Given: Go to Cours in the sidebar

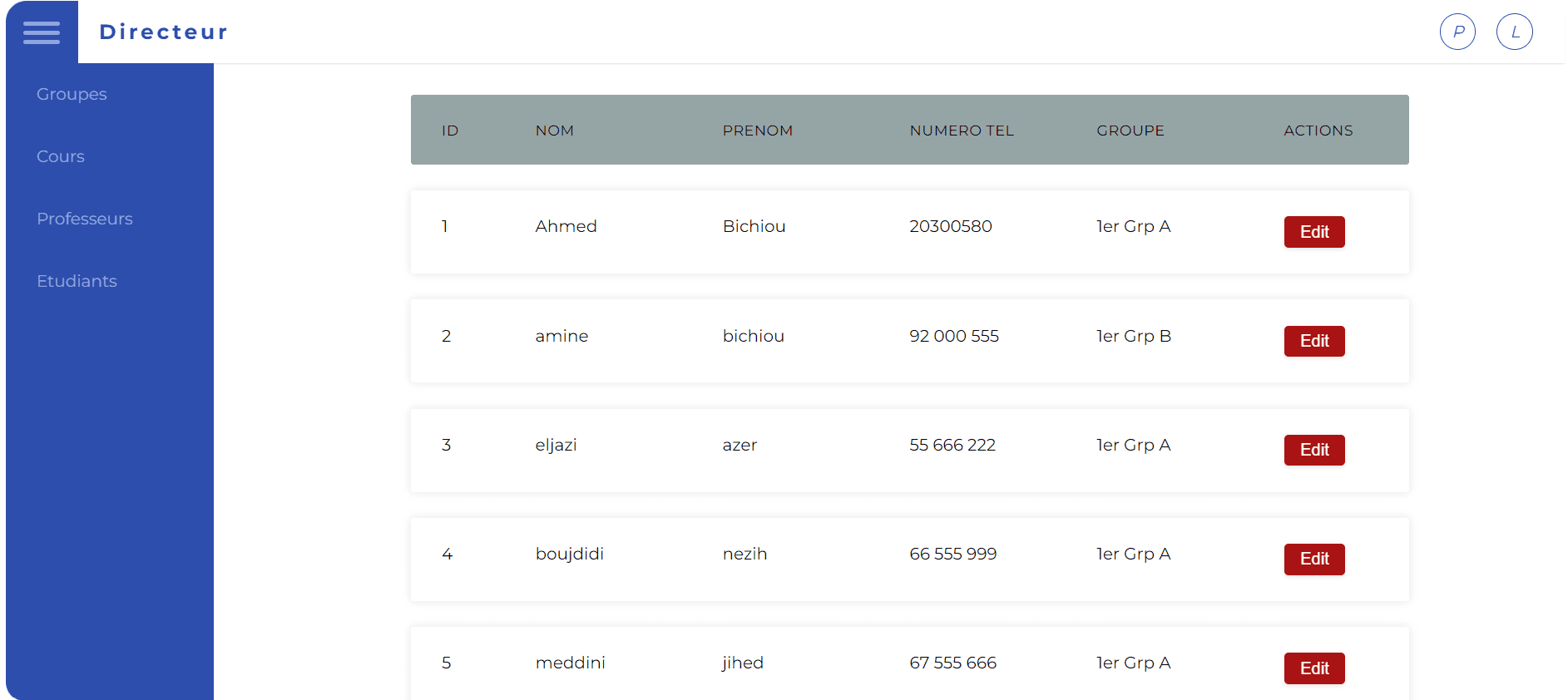Looking at the screenshot, I should pyautogui.click(x=61, y=156).
